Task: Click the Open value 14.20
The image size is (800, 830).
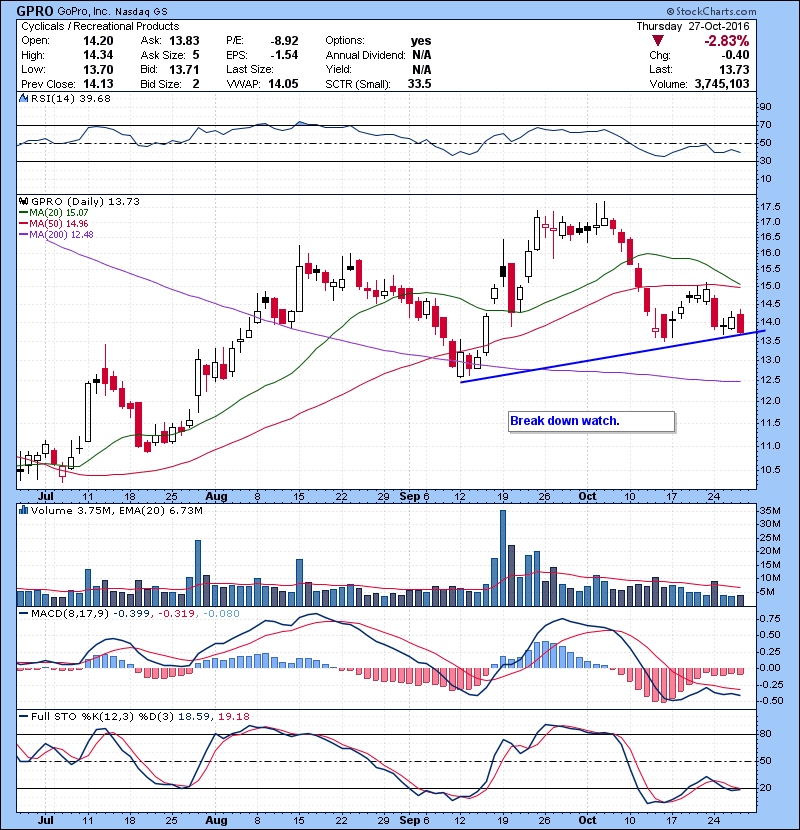Action: [x=98, y=41]
